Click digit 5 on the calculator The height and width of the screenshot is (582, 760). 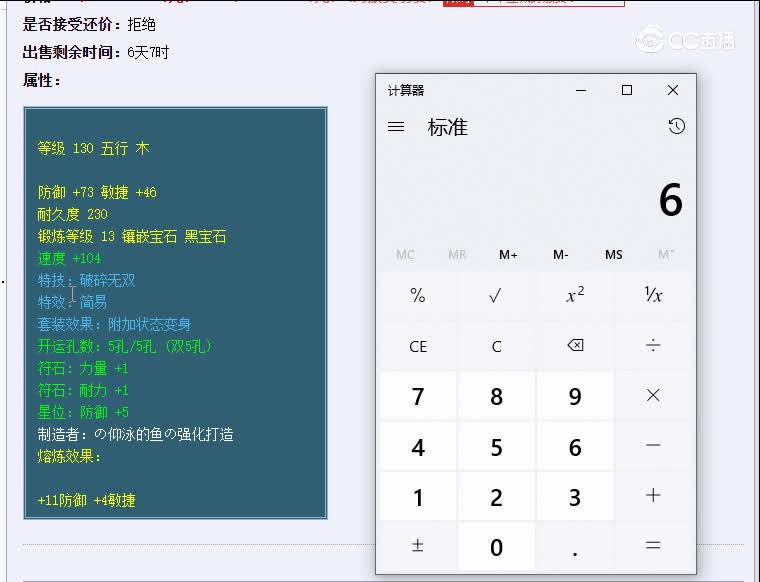pyautogui.click(x=496, y=445)
